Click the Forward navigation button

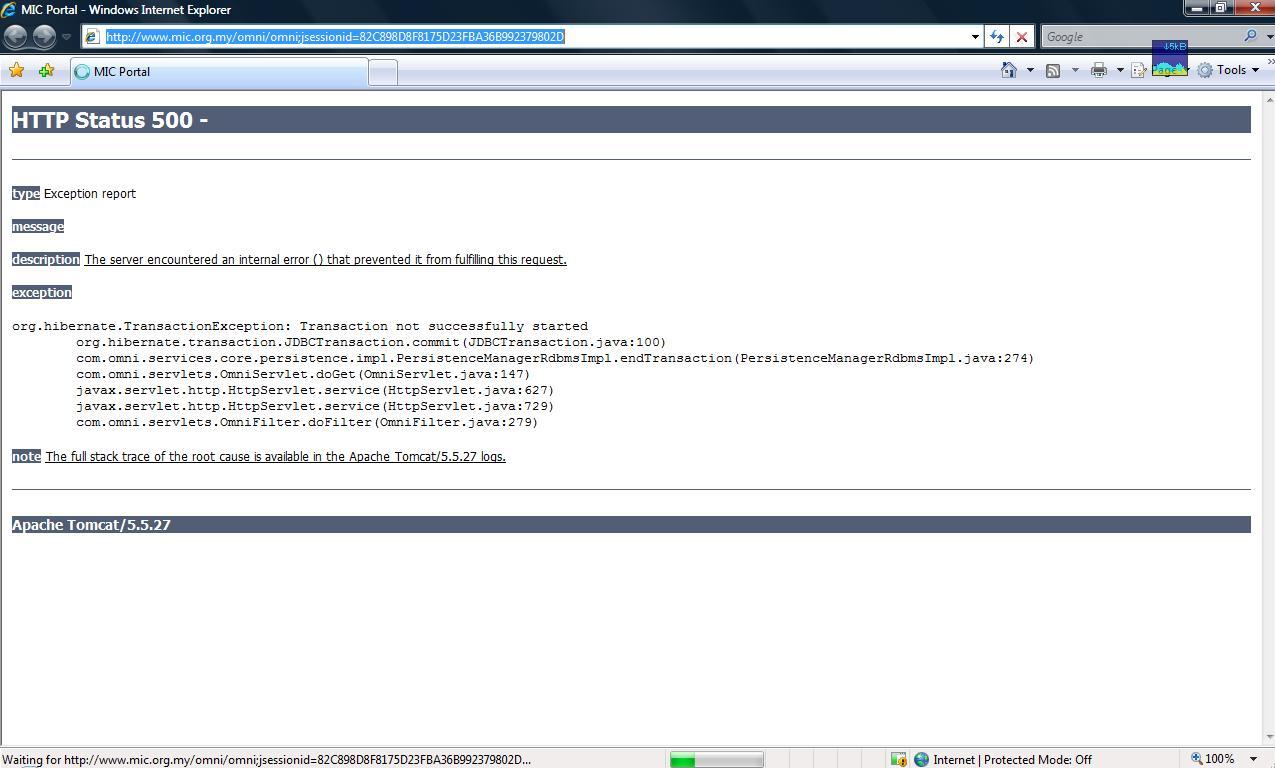pos(44,37)
